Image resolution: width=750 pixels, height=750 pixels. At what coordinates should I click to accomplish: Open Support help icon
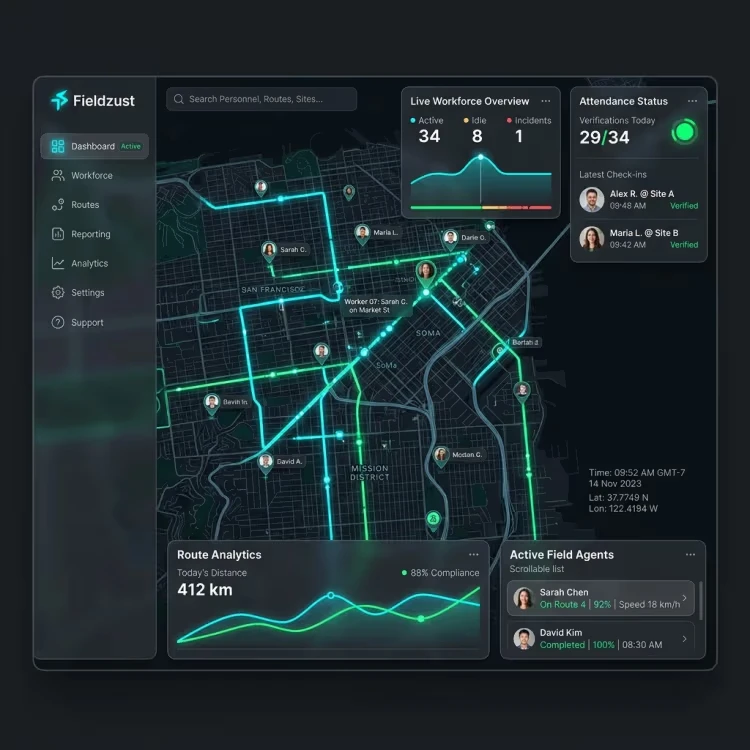coord(58,322)
